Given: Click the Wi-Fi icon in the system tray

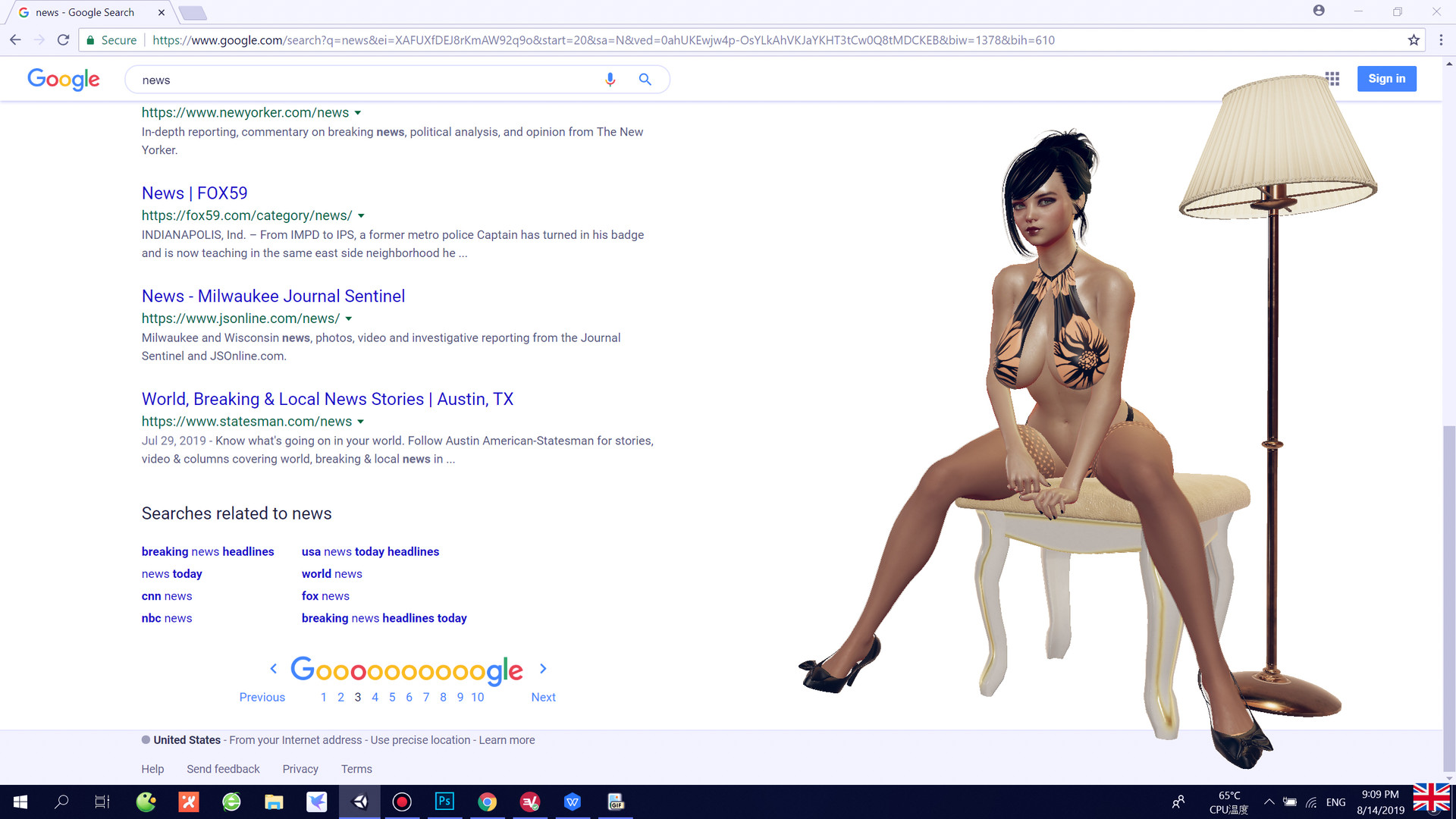Looking at the screenshot, I should coord(1310,802).
